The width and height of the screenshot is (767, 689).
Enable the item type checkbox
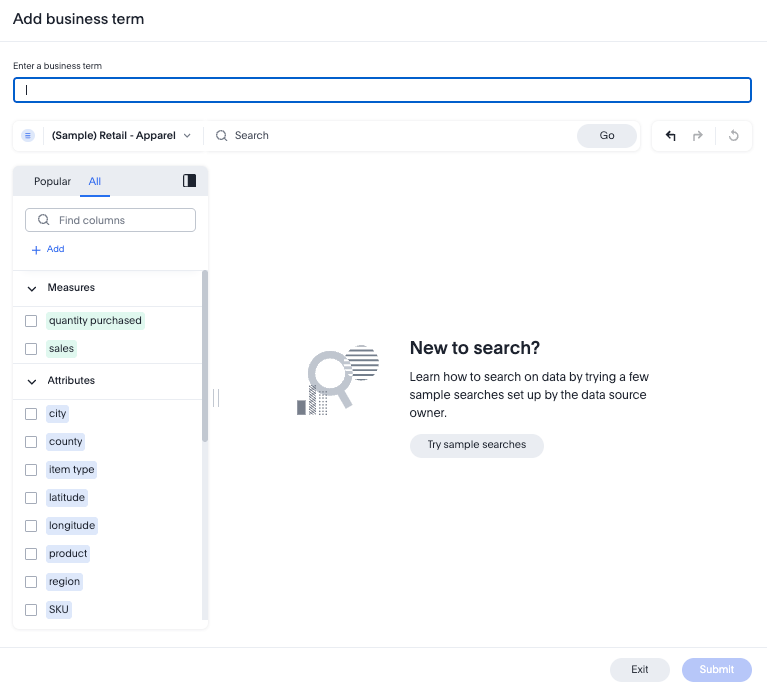(31, 470)
